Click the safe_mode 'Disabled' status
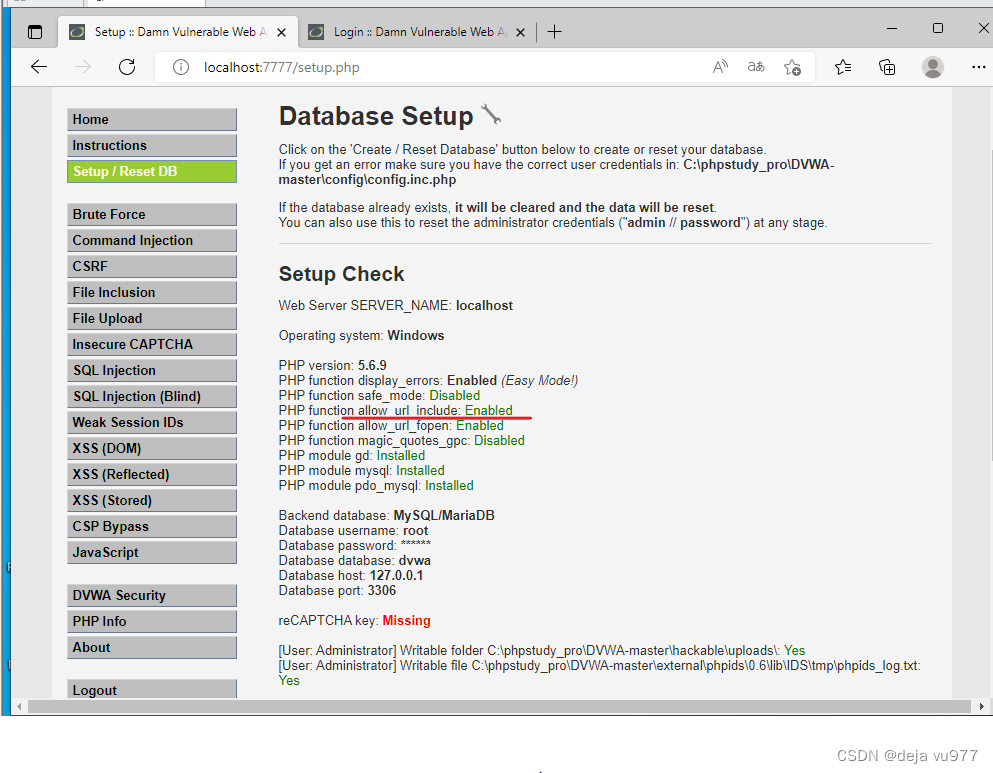Screen dimensions: 993x773 (x=455, y=395)
